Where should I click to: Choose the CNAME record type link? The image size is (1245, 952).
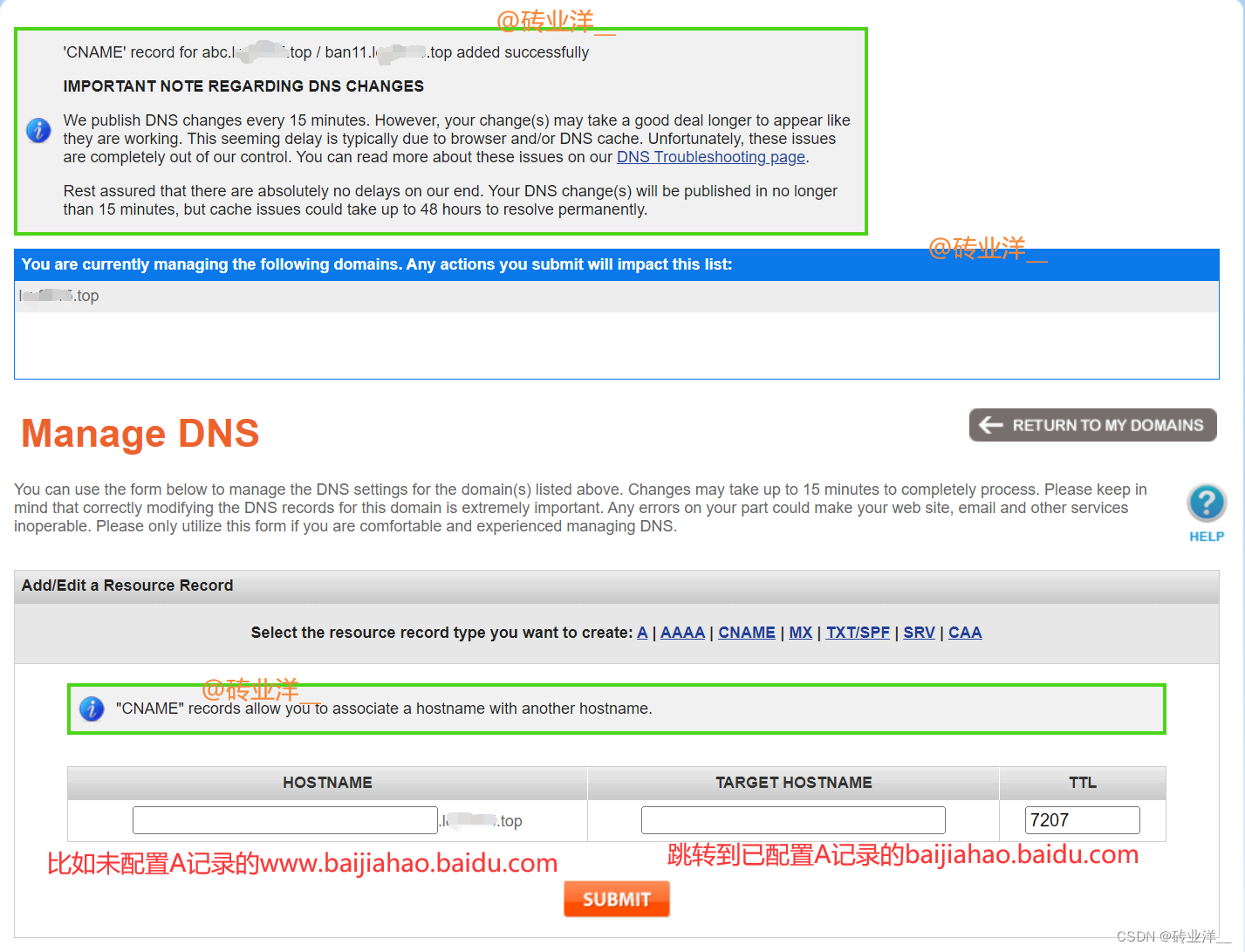747,633
